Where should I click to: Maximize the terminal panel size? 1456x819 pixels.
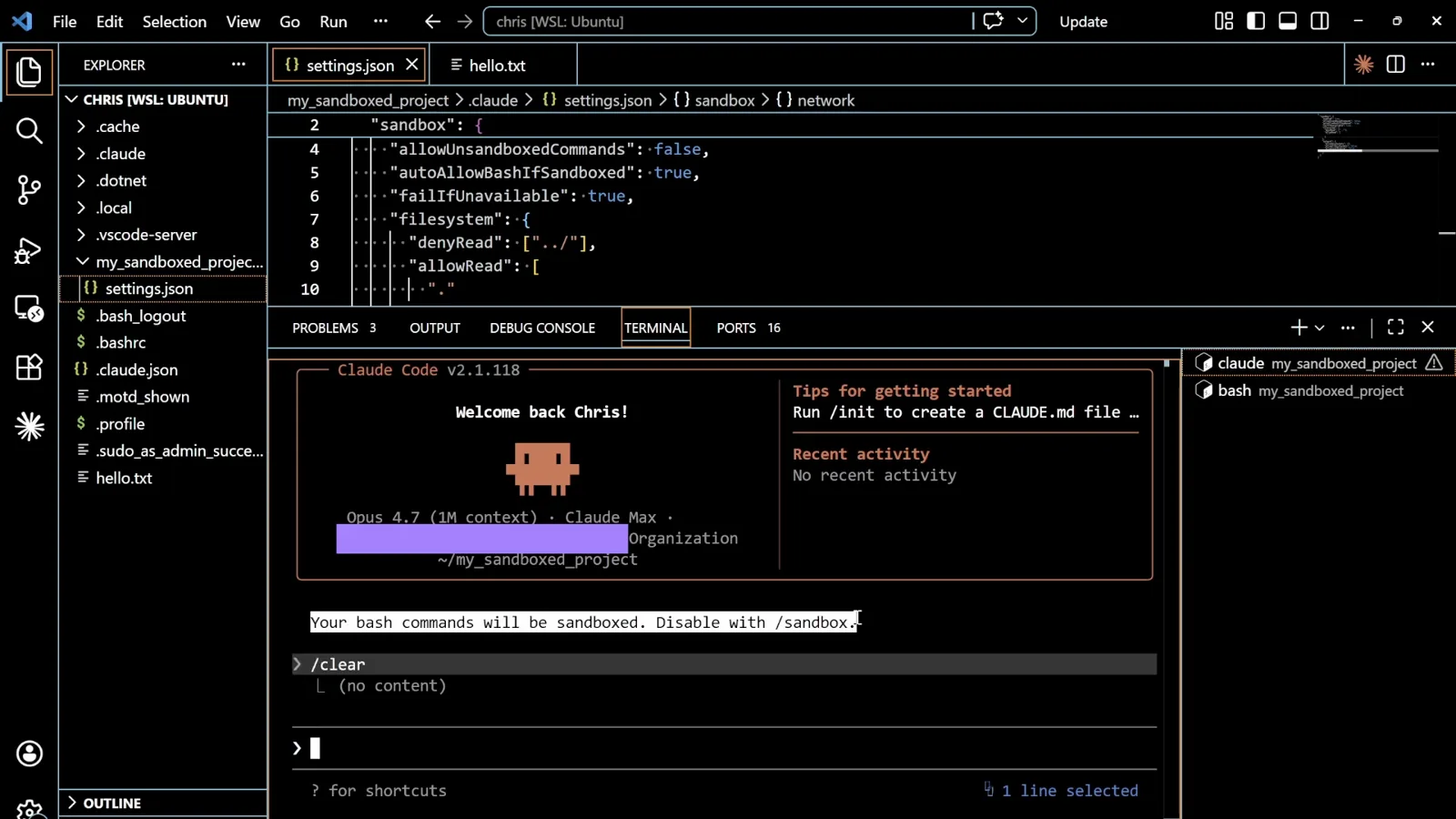tap(1395, 328)
